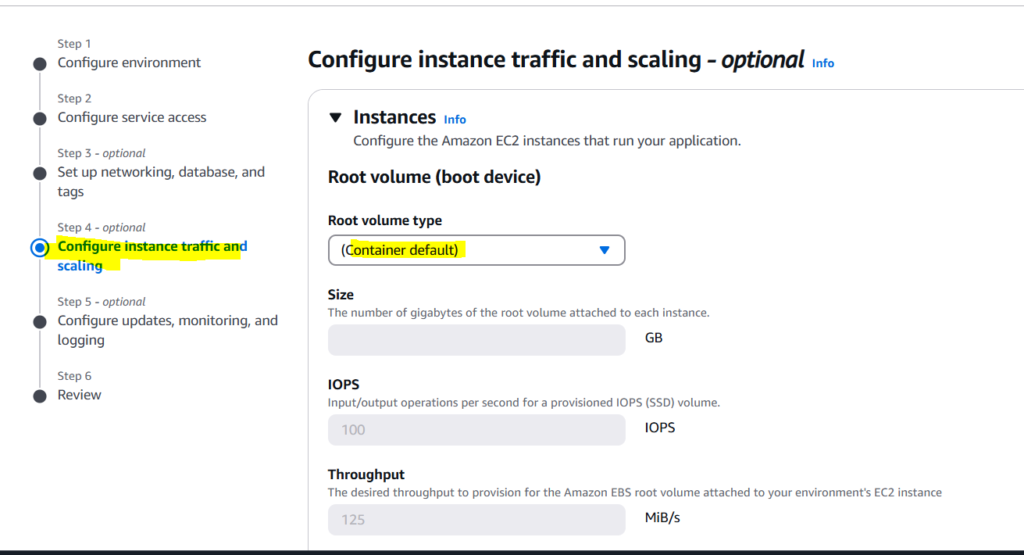Click the Step 6 Review circle marker

pyautogui.click(x=39, y=396)
